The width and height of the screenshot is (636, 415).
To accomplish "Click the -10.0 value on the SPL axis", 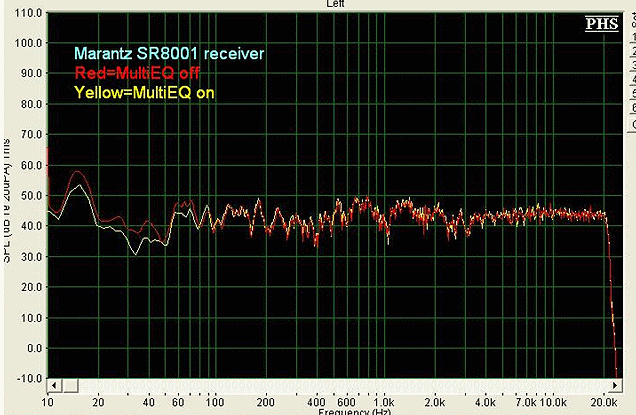I will pos(29,378).
